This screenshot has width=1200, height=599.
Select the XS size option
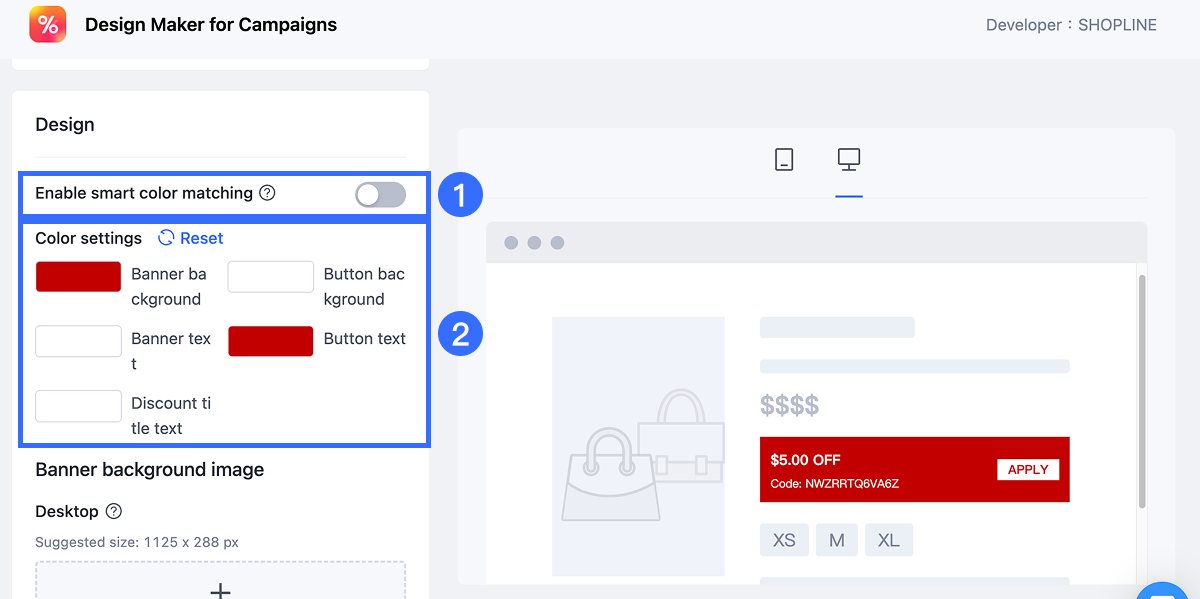784,540
